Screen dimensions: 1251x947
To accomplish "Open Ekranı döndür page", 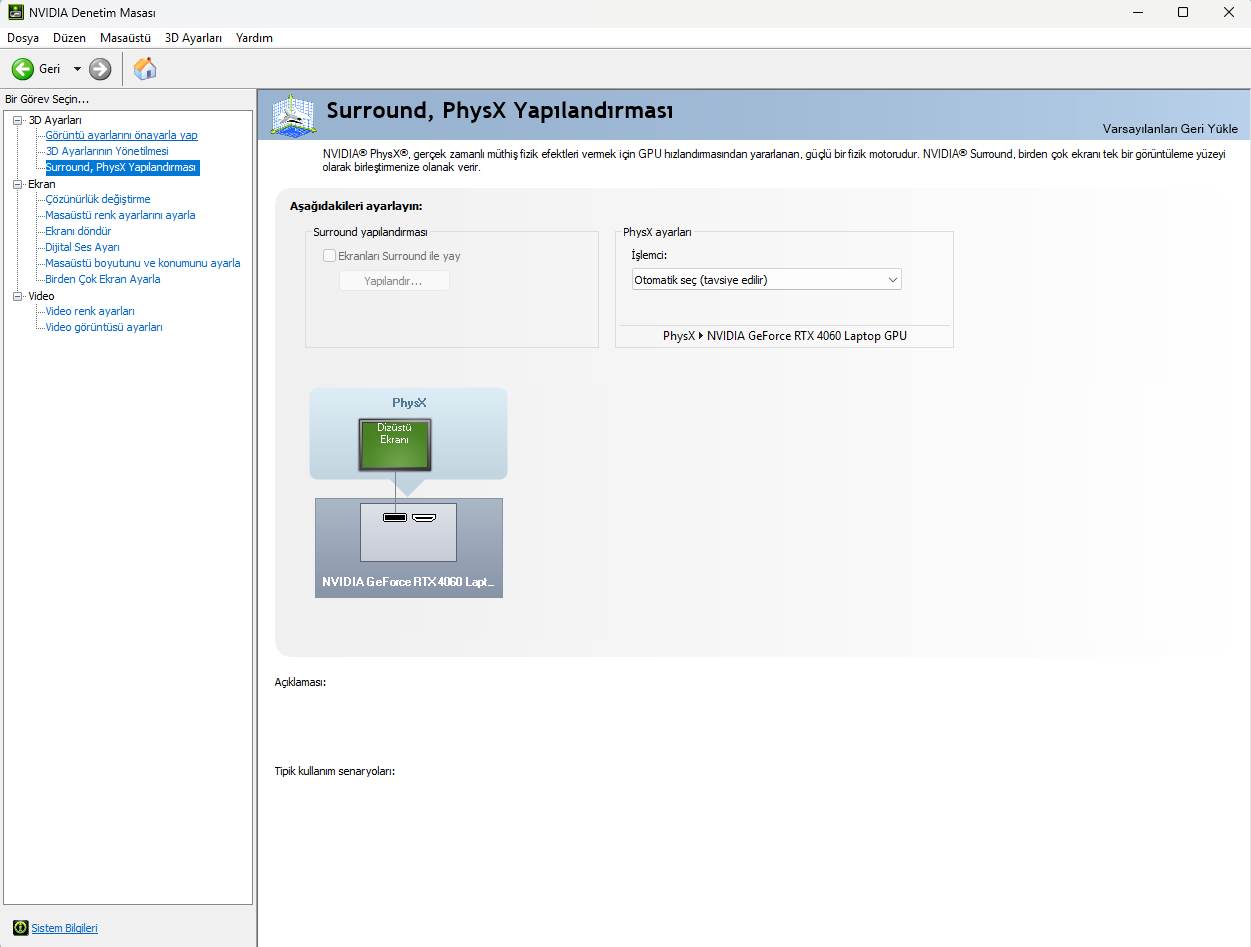I will pyautogui.click(x=78, y=231).
